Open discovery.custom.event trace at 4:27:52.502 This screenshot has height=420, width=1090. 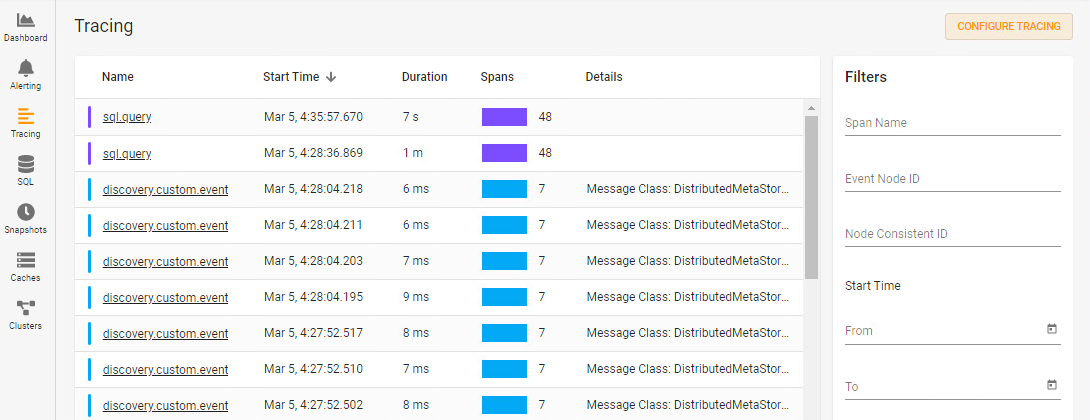(x=165, y=405)
